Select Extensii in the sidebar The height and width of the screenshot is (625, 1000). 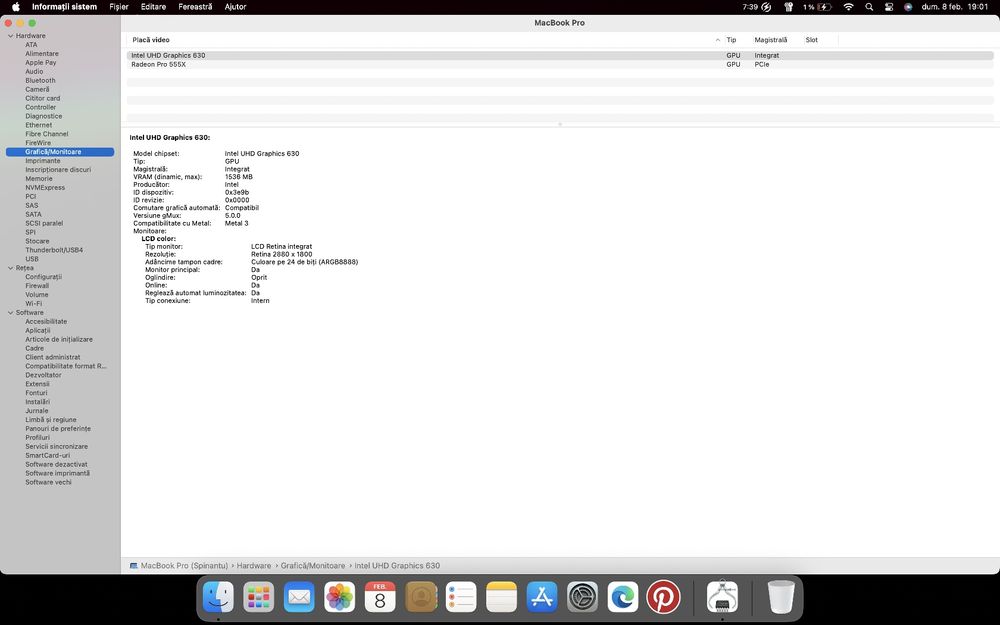37,384
